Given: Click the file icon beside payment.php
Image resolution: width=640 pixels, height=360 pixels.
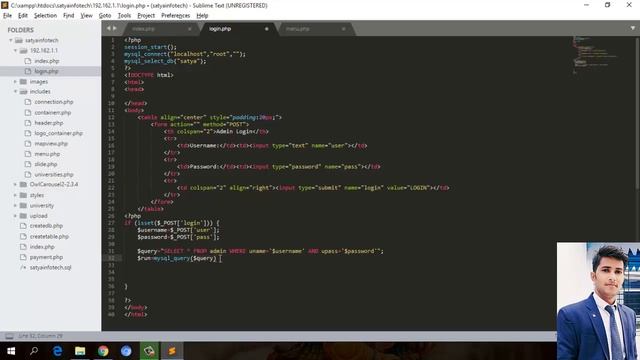Looking at the screenshot, I should coord(23,257).
